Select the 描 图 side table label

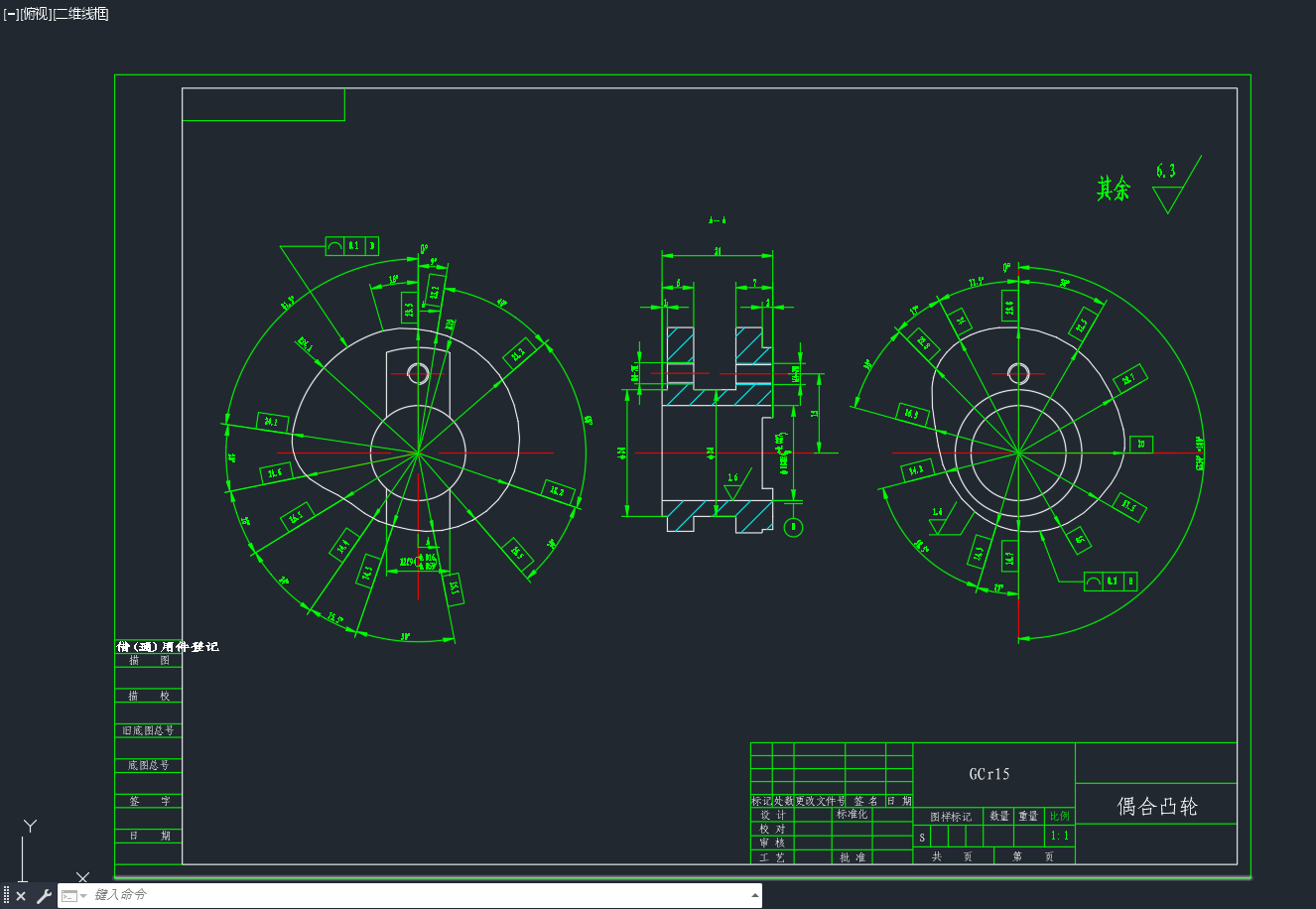pos(149,660)
